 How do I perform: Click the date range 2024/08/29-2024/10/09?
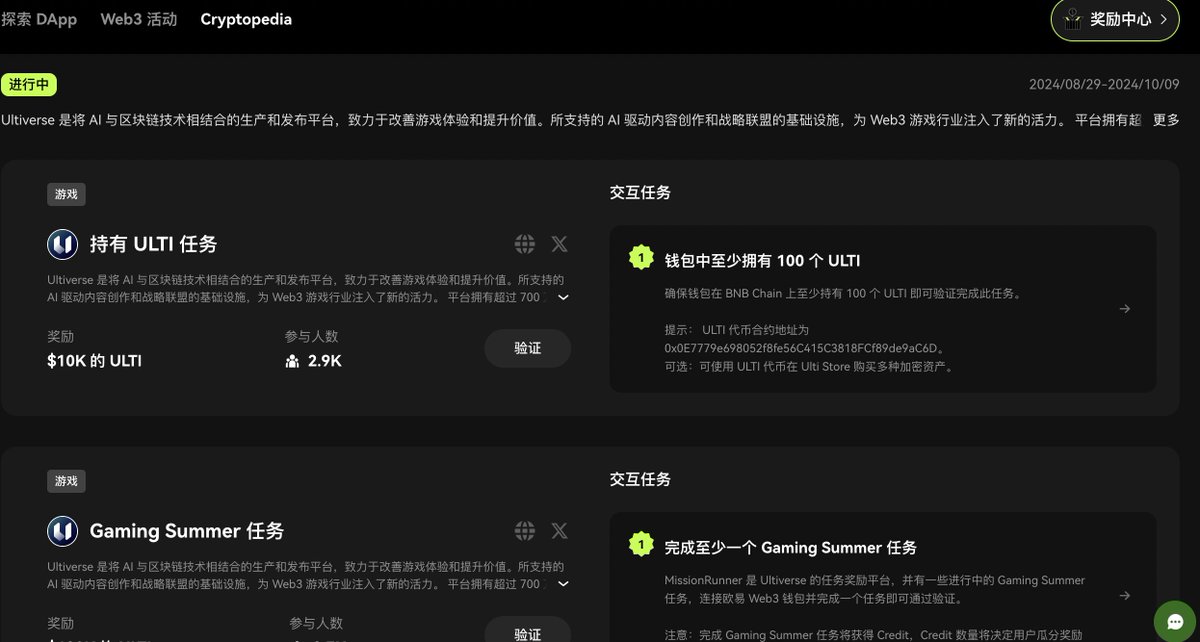tap(1104, 85)
